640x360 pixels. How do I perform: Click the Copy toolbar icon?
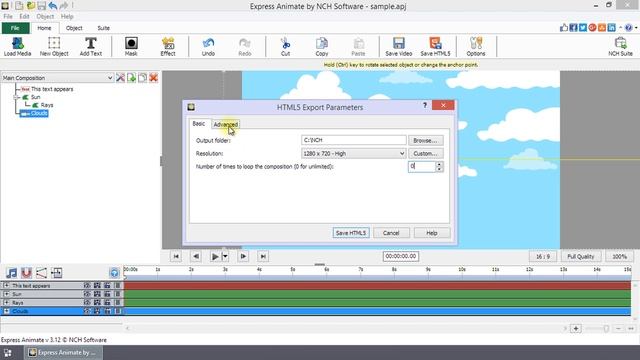pyautogui.click(x=322, y=46)
